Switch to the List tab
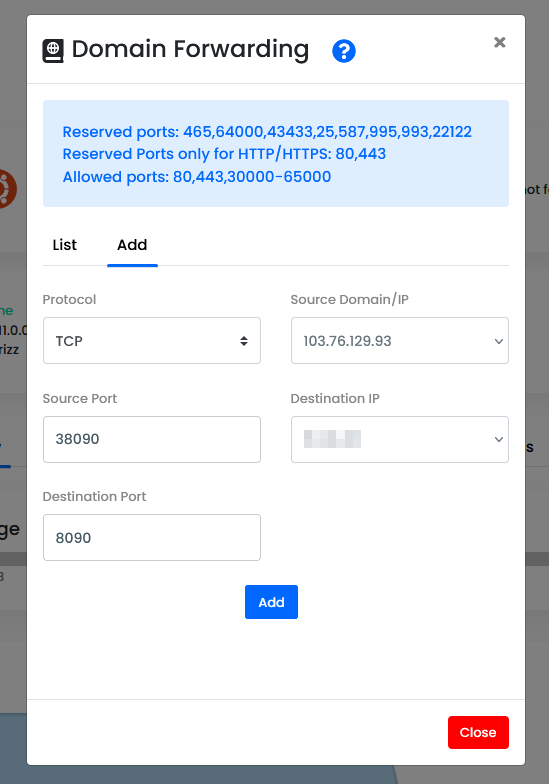 coord(65,244)
